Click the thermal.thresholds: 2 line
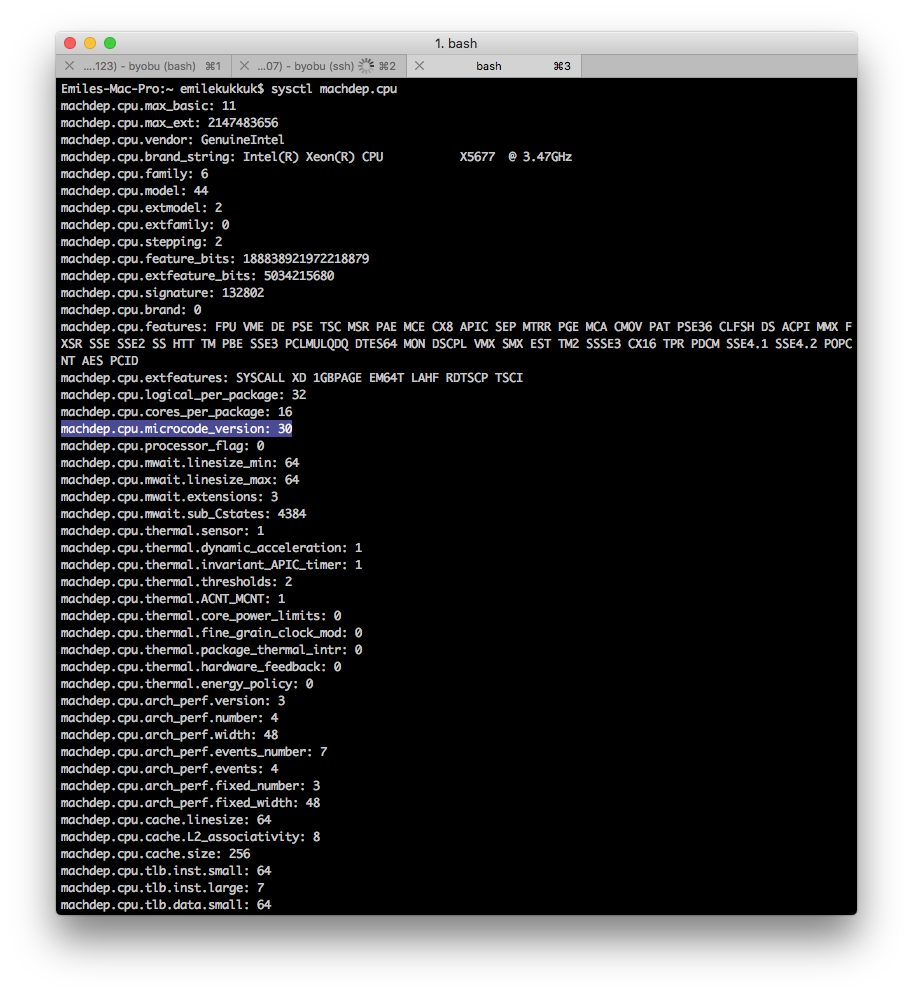The width and height of the screenshot is (913, 995). pos(176,582)
